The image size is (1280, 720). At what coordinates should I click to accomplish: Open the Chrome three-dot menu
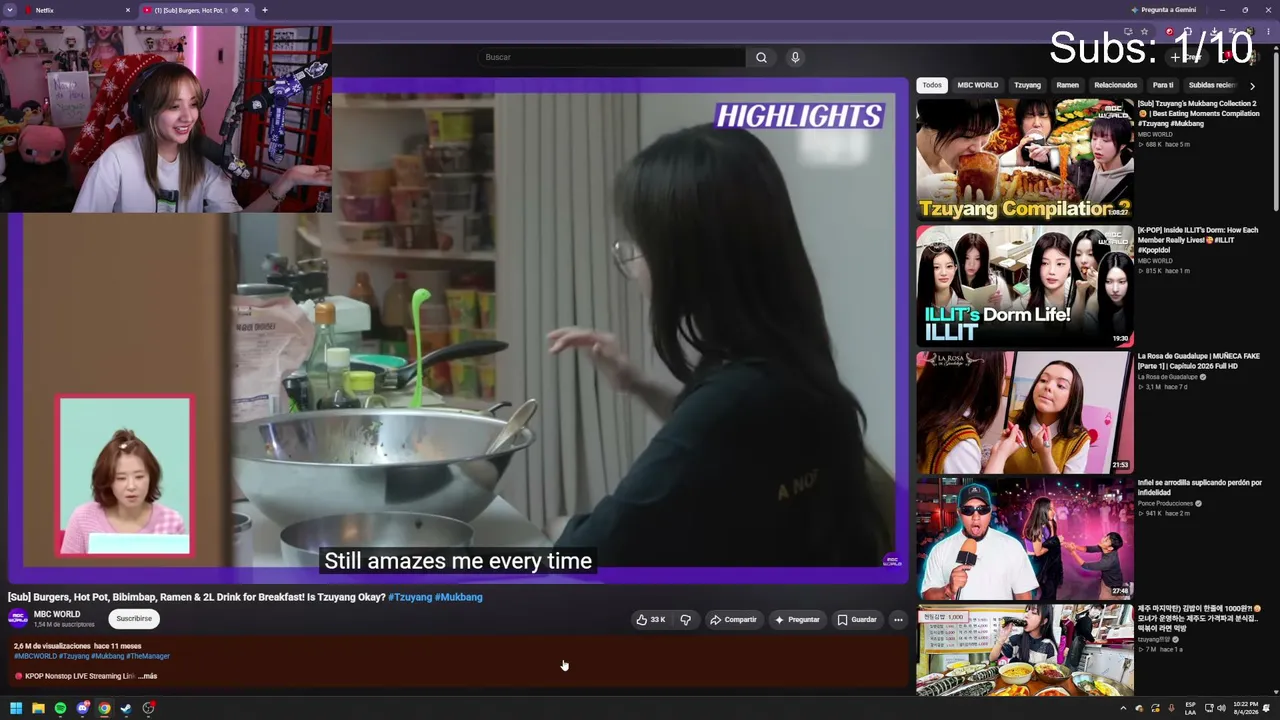1268,32
